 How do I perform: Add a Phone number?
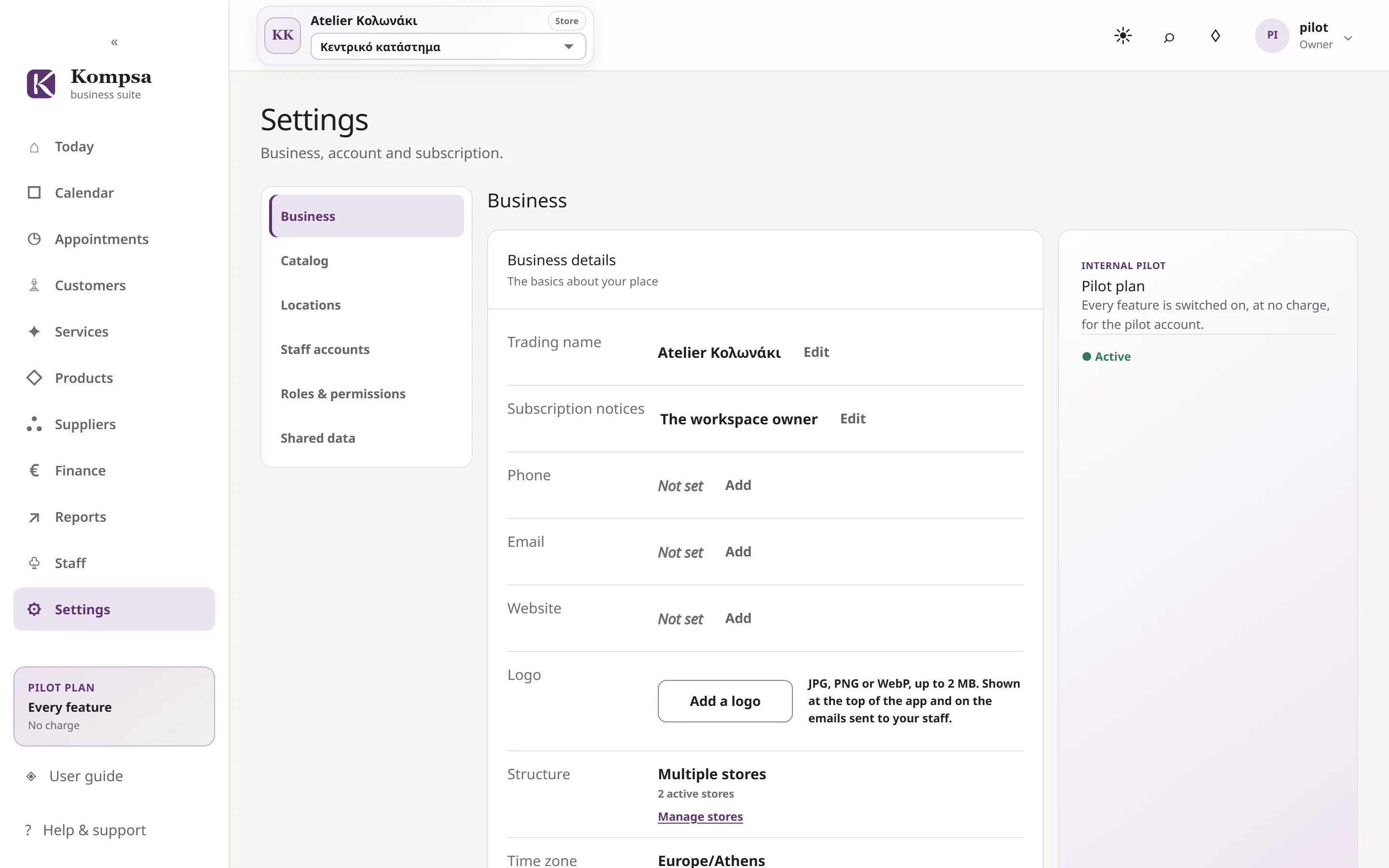738,485
